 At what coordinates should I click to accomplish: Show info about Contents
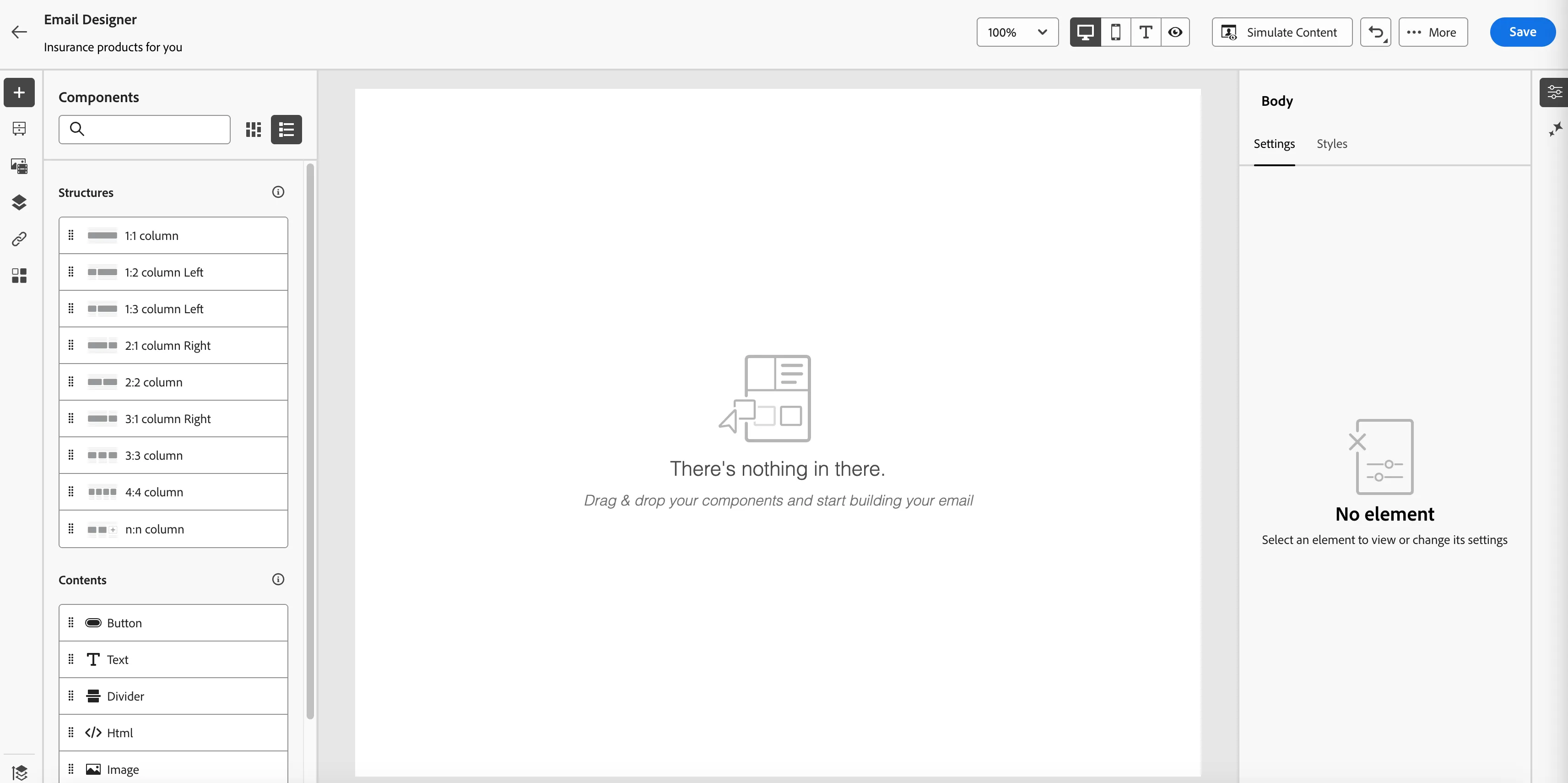(x=278, y=579)
